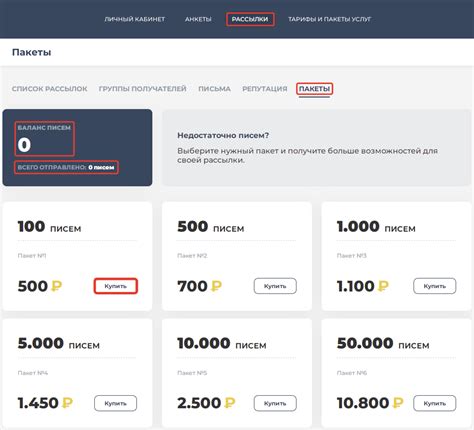The image size is (474, 430).
Task: Open the Рассылки menu item
Action: pyautogui.click(x=250, y=19)
